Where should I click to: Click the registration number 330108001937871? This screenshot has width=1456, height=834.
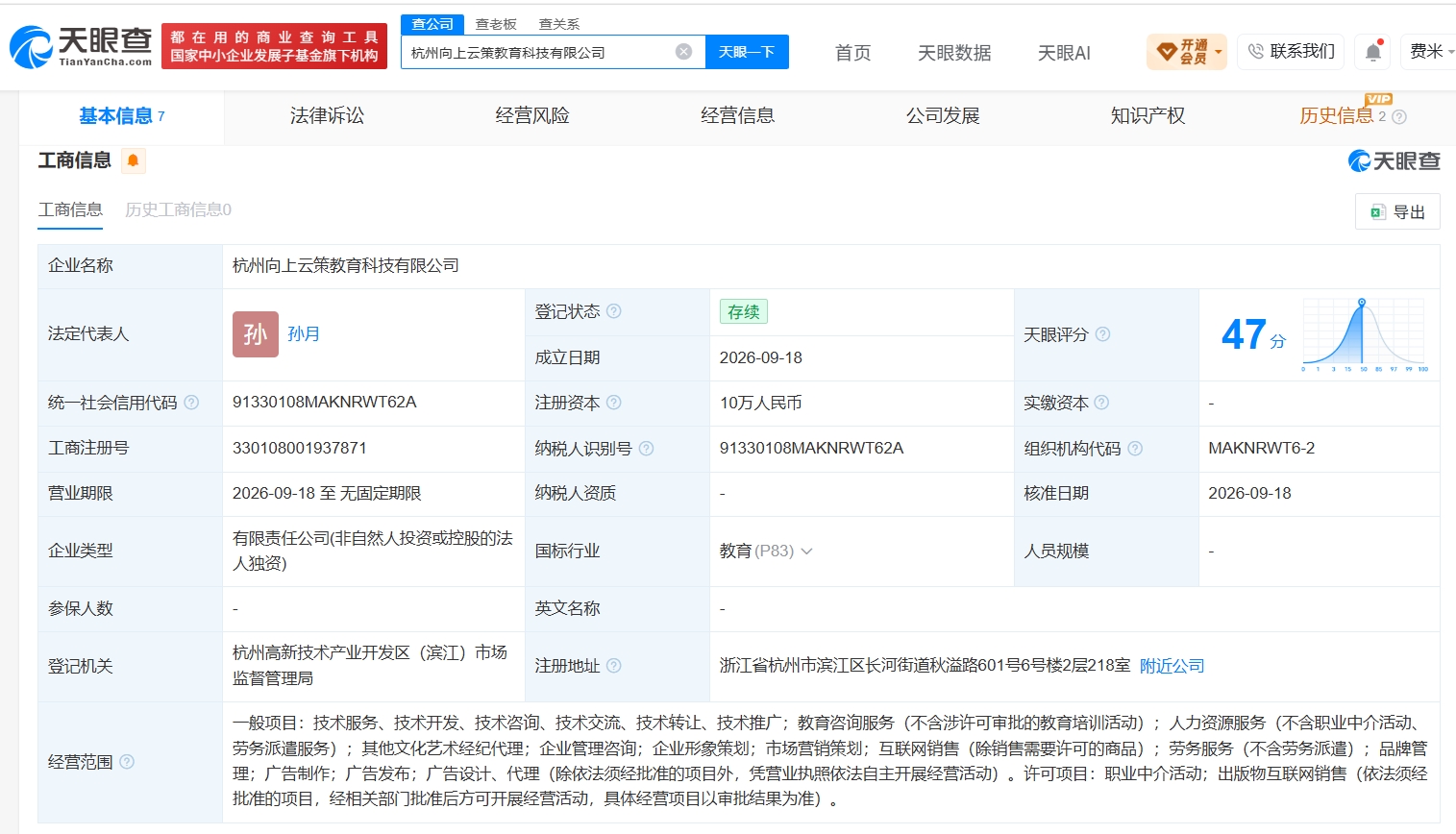(x=300, y=448)
